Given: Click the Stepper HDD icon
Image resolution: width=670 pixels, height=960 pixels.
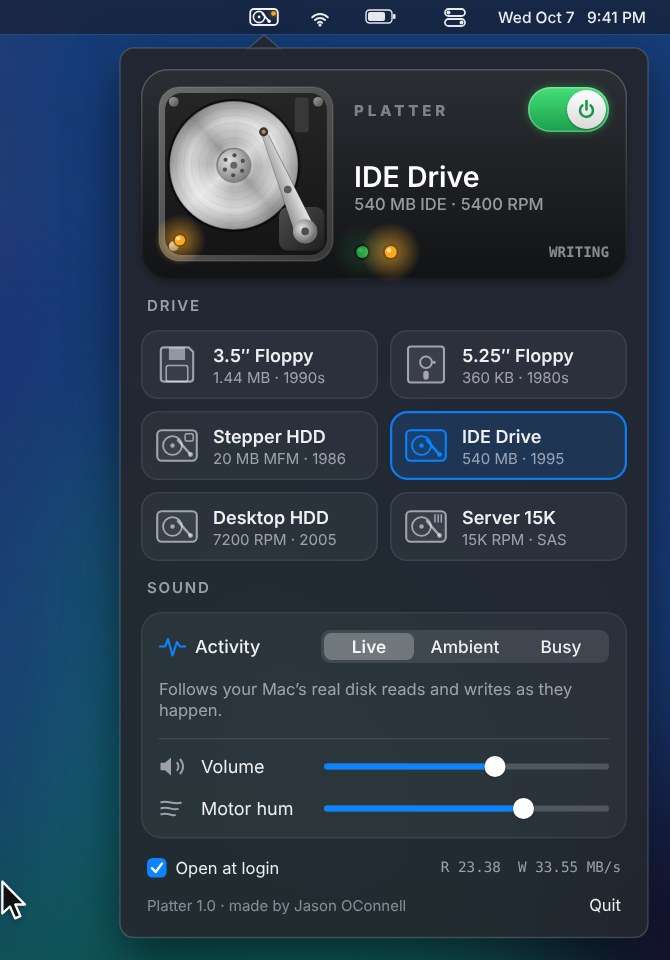Looking at the screenshot, I should (177, 445).
